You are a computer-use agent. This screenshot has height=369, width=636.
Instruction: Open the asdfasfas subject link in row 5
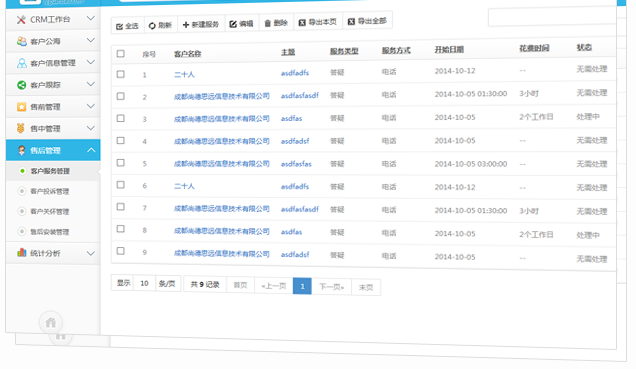point(296,164)
